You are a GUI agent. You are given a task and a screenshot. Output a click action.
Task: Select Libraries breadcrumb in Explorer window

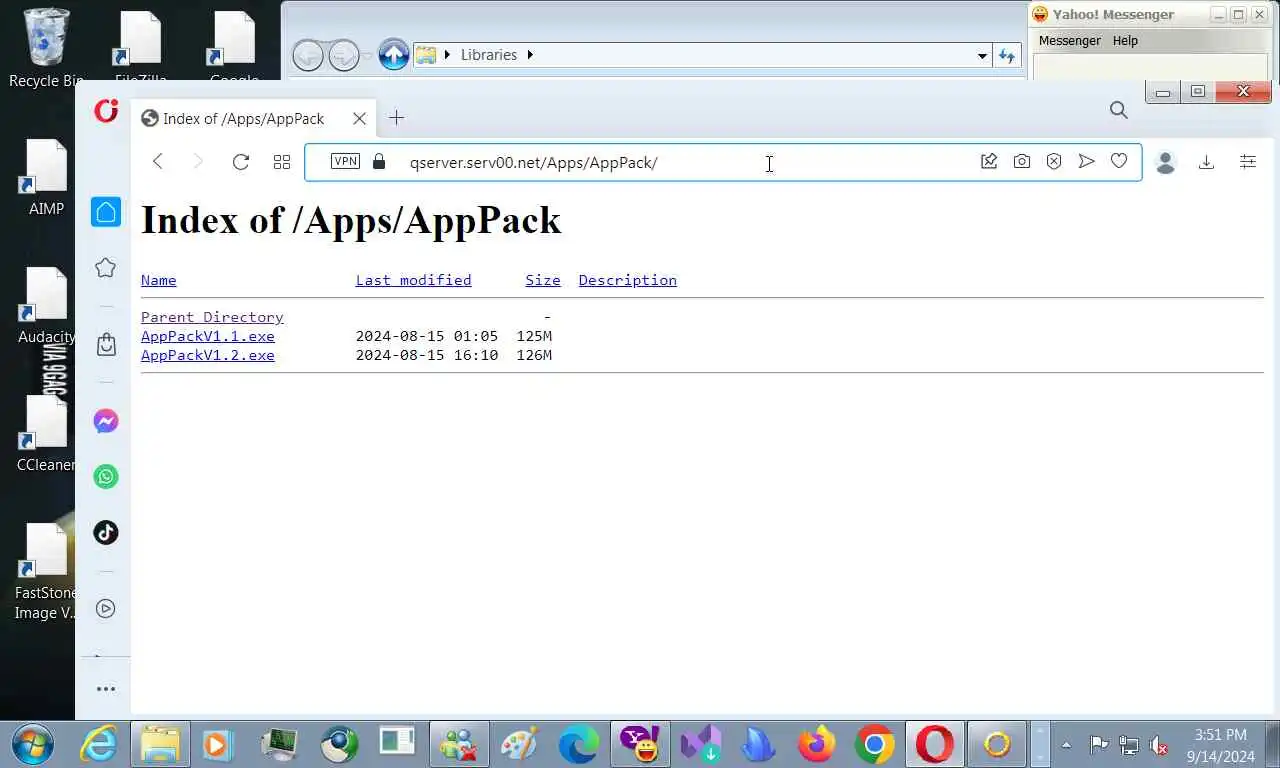click(488, 55)
